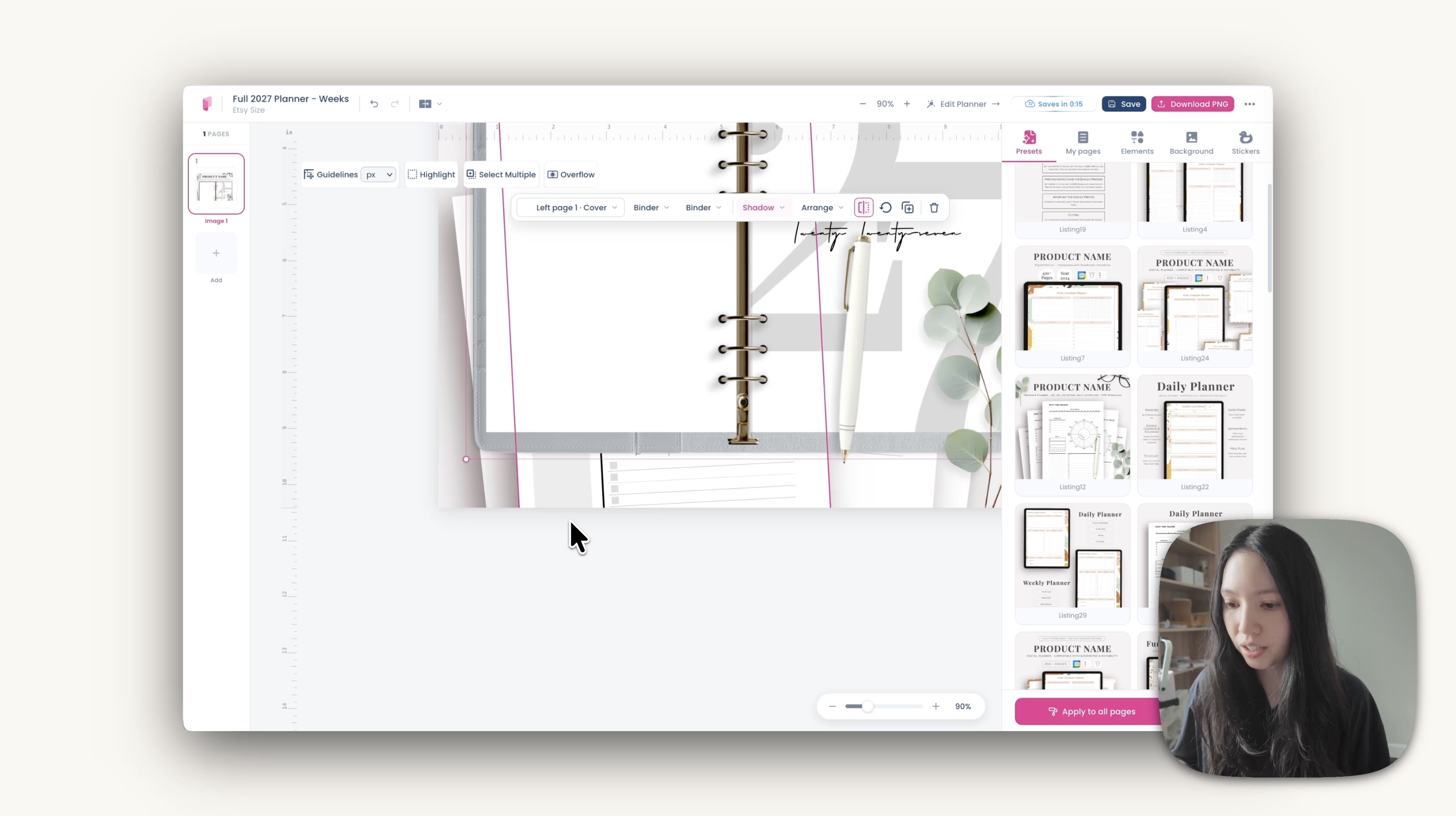Viewport: 1456px width, 816px height.
Task: Switch to the Presets tab
Action: point(1029,142)
